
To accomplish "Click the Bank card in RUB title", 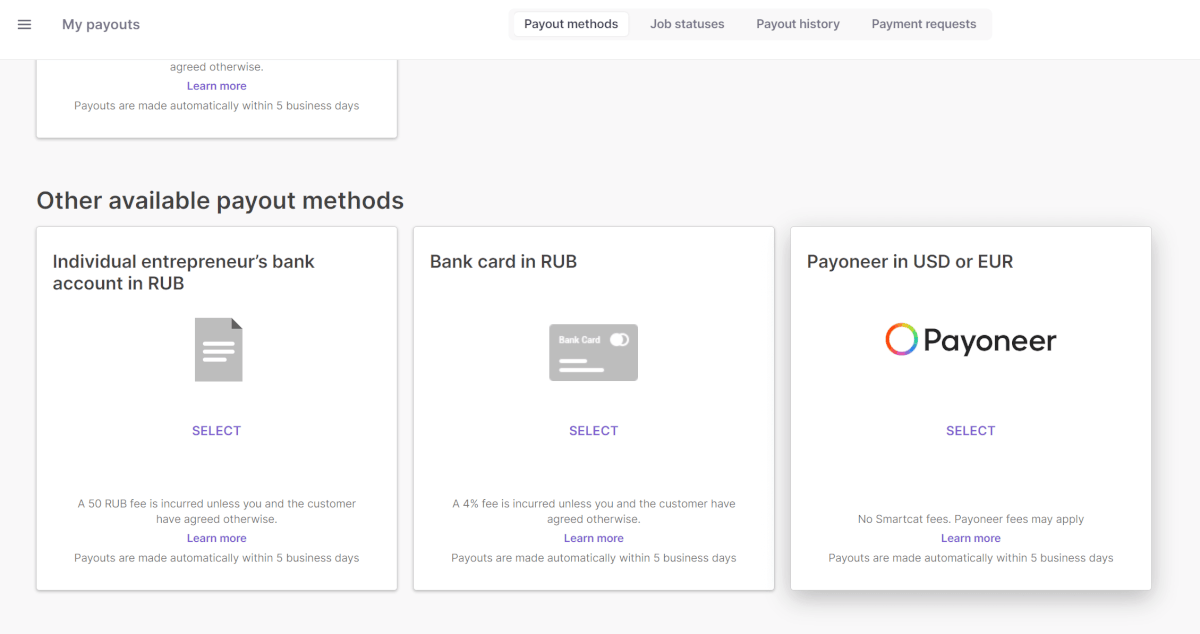I will 503,262.
